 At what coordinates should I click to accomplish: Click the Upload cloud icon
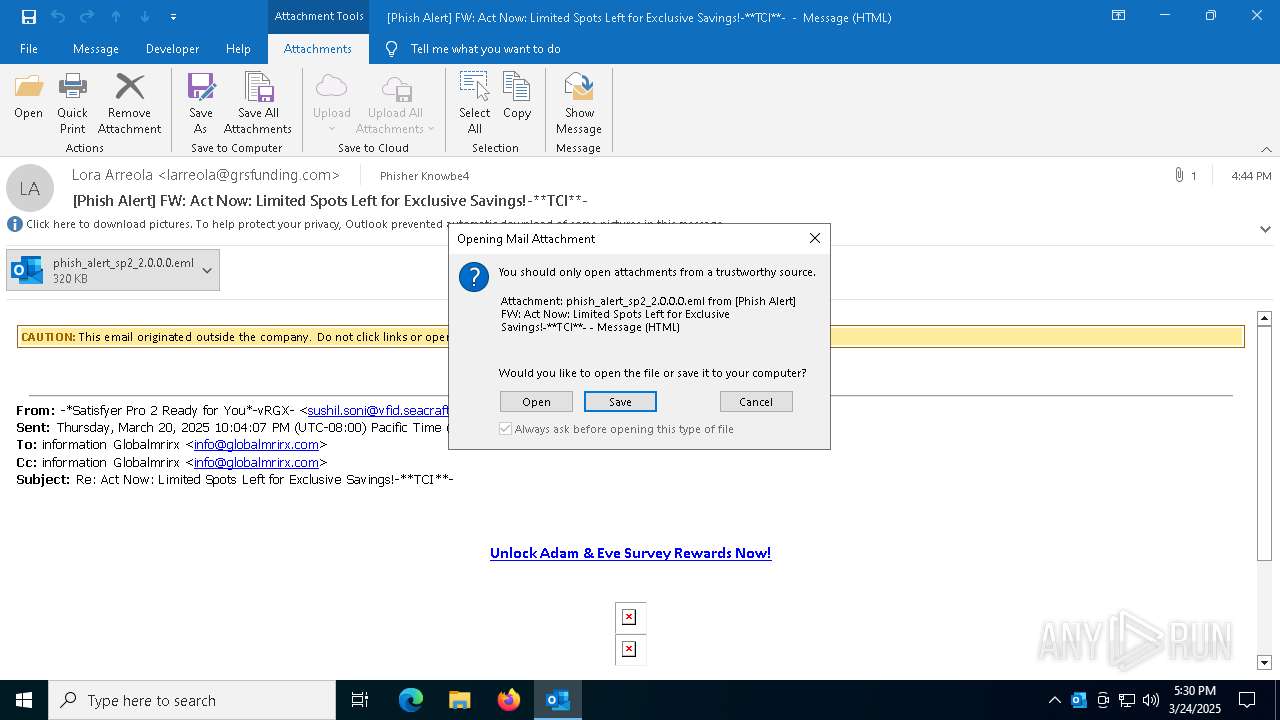(331, 104)
